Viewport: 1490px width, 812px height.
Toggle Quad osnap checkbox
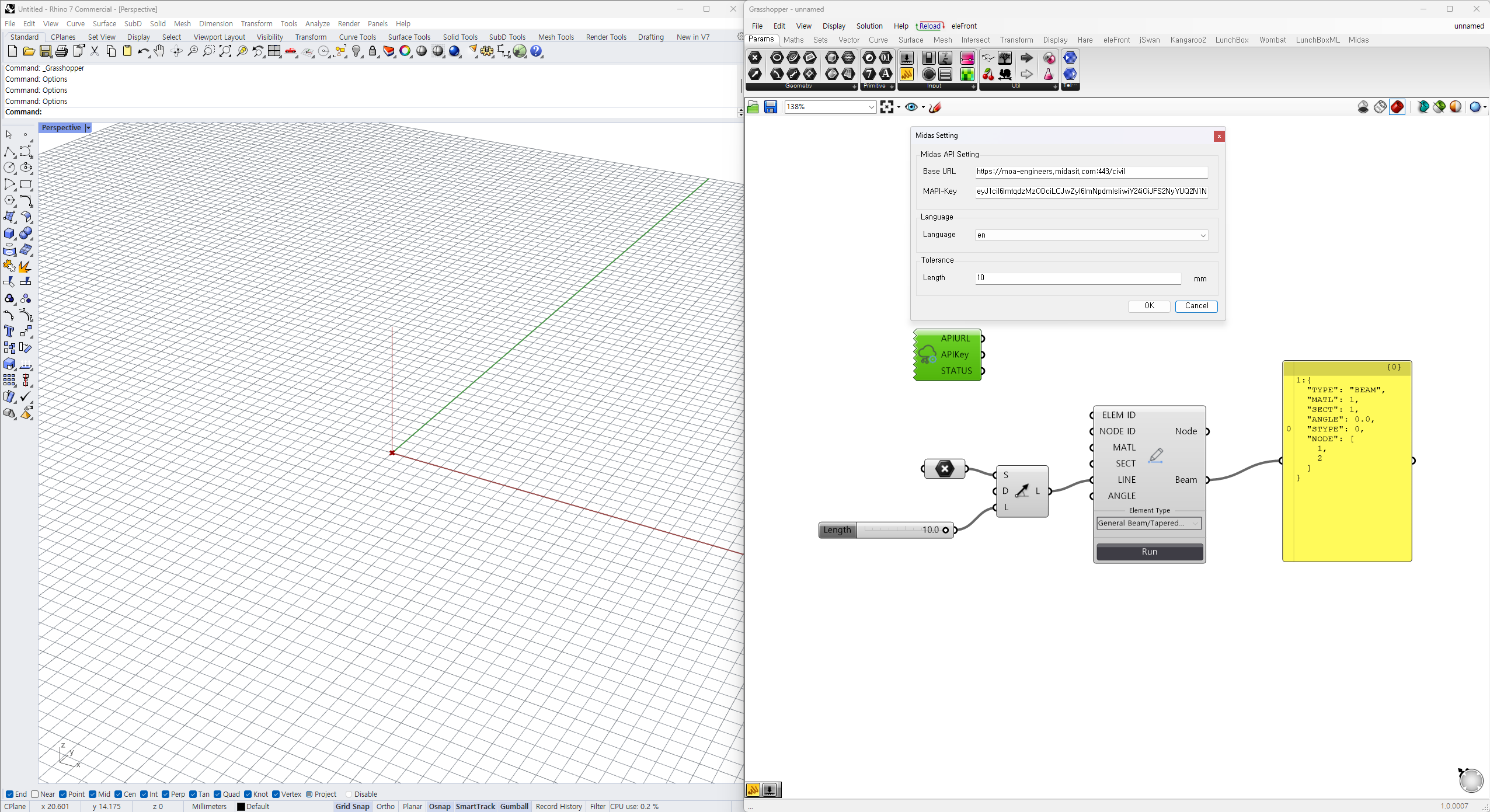point(218,794)
